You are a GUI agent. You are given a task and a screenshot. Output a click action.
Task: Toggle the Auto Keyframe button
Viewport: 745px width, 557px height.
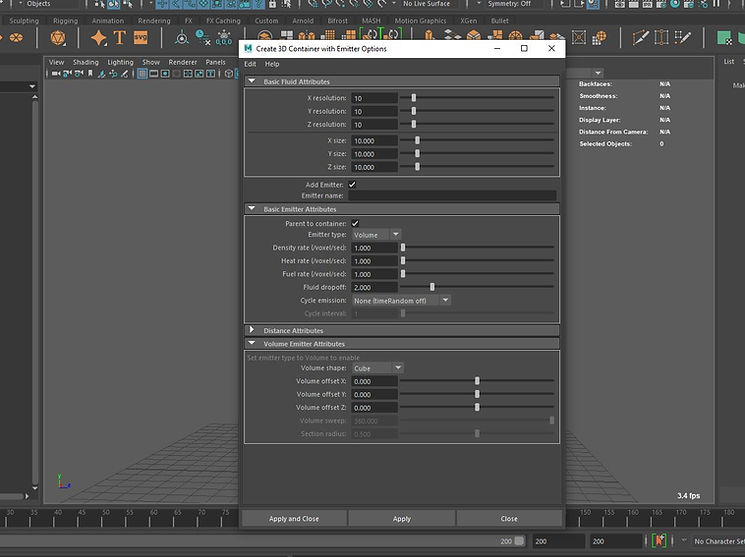click(659, 541)
